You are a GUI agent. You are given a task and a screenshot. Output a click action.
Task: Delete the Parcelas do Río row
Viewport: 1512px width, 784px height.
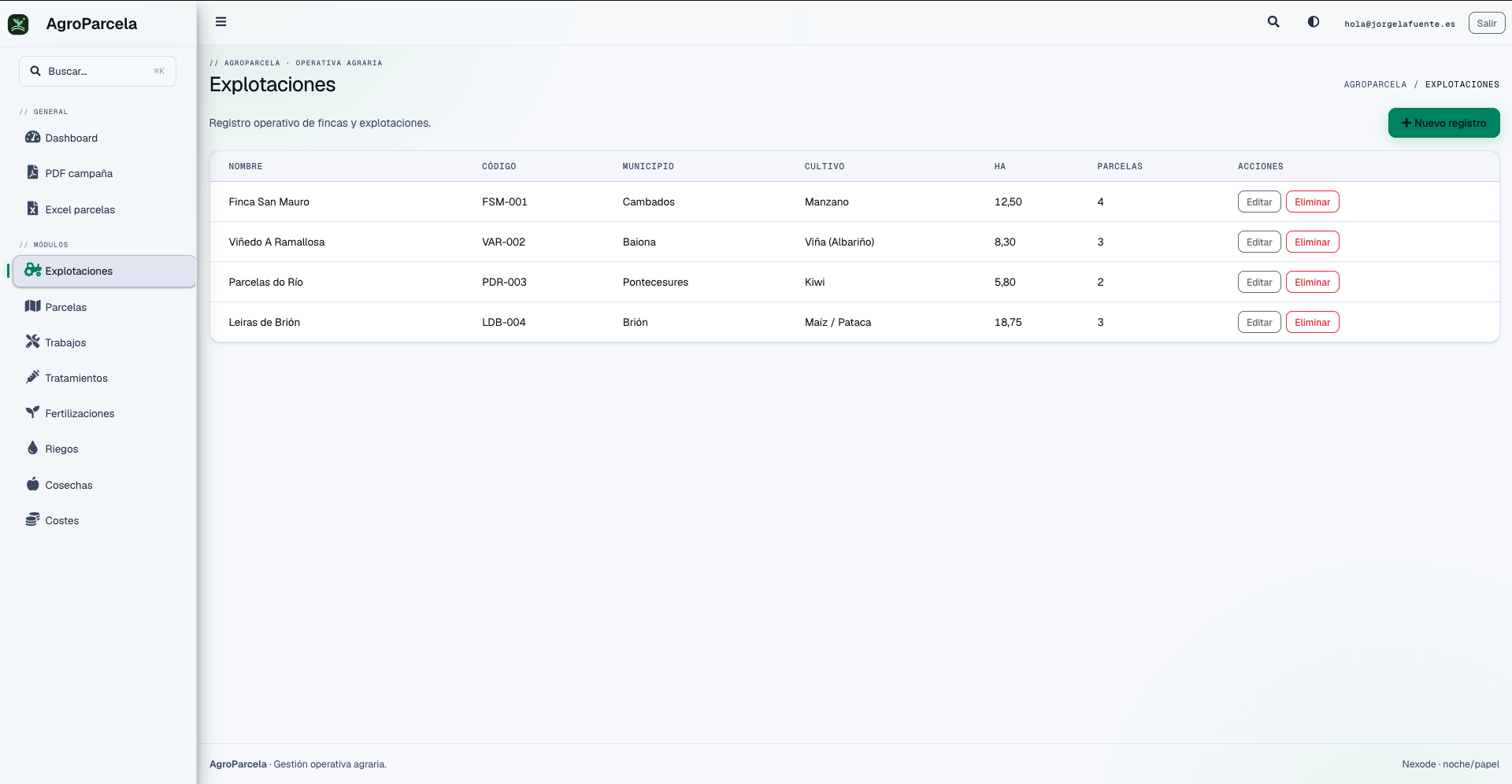tap(1312, 283)
